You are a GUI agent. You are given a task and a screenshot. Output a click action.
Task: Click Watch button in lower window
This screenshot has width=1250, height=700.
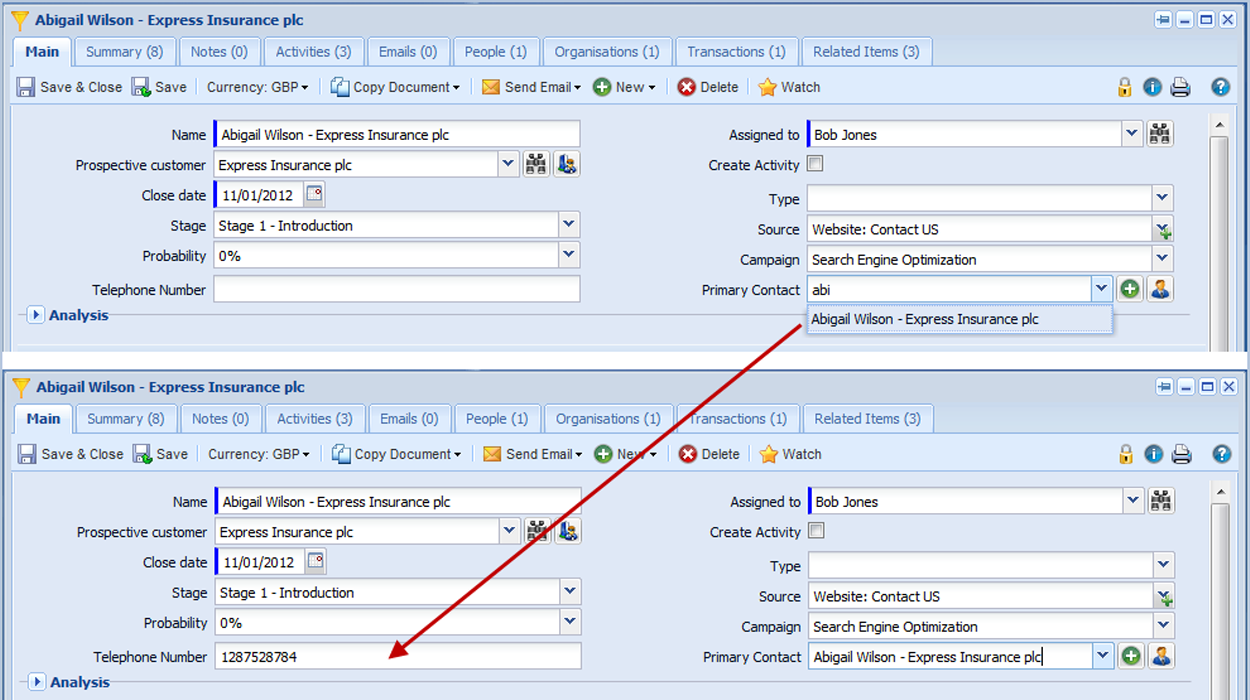790,454
